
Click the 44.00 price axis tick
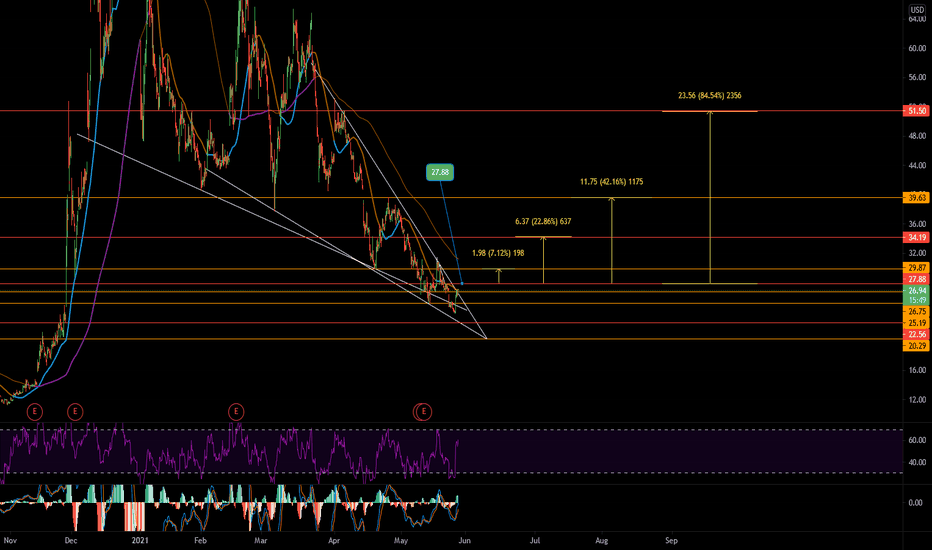tap(917, 166)
